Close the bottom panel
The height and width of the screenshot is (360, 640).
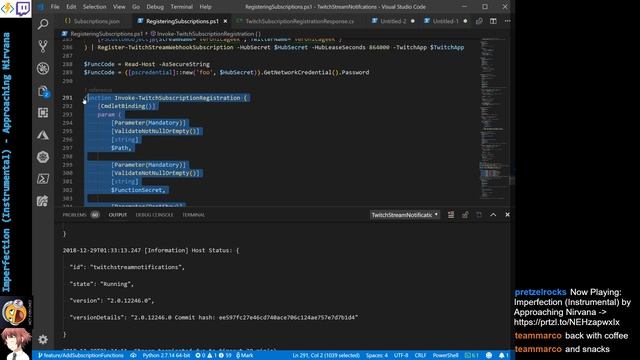click(x=507, y=215)
